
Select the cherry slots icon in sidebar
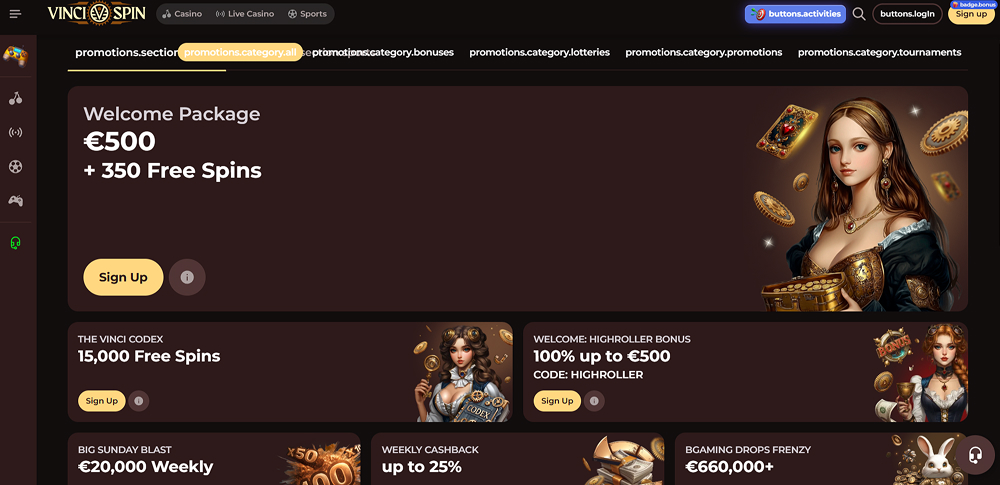pos(15,98)
